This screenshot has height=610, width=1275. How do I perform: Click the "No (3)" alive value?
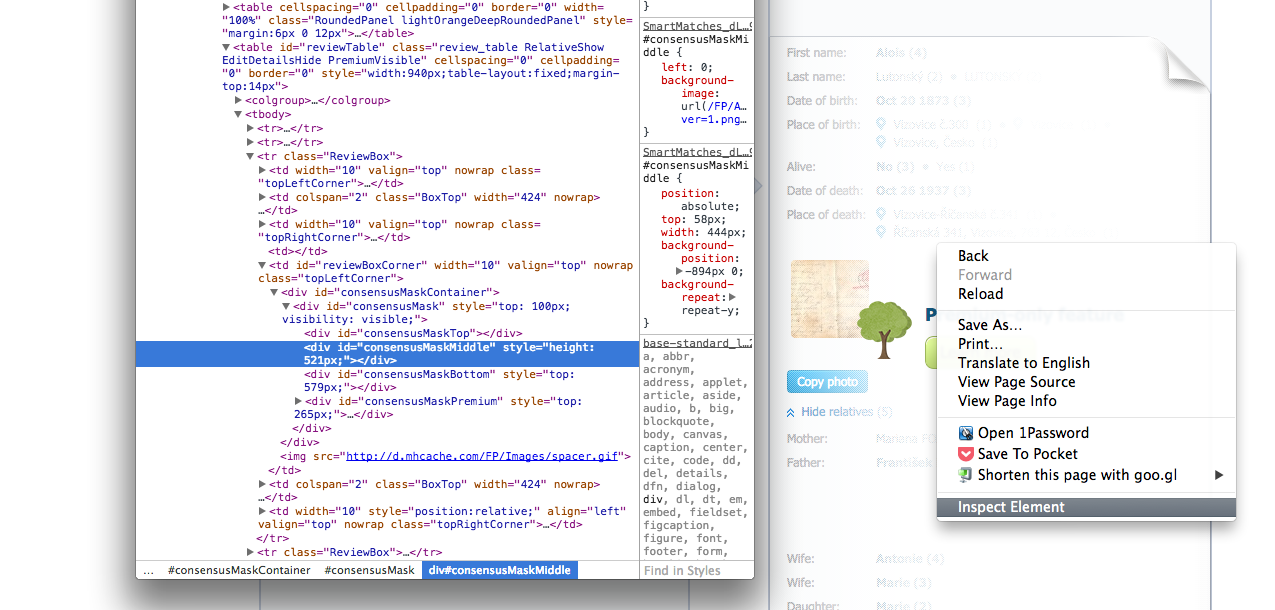895,167
